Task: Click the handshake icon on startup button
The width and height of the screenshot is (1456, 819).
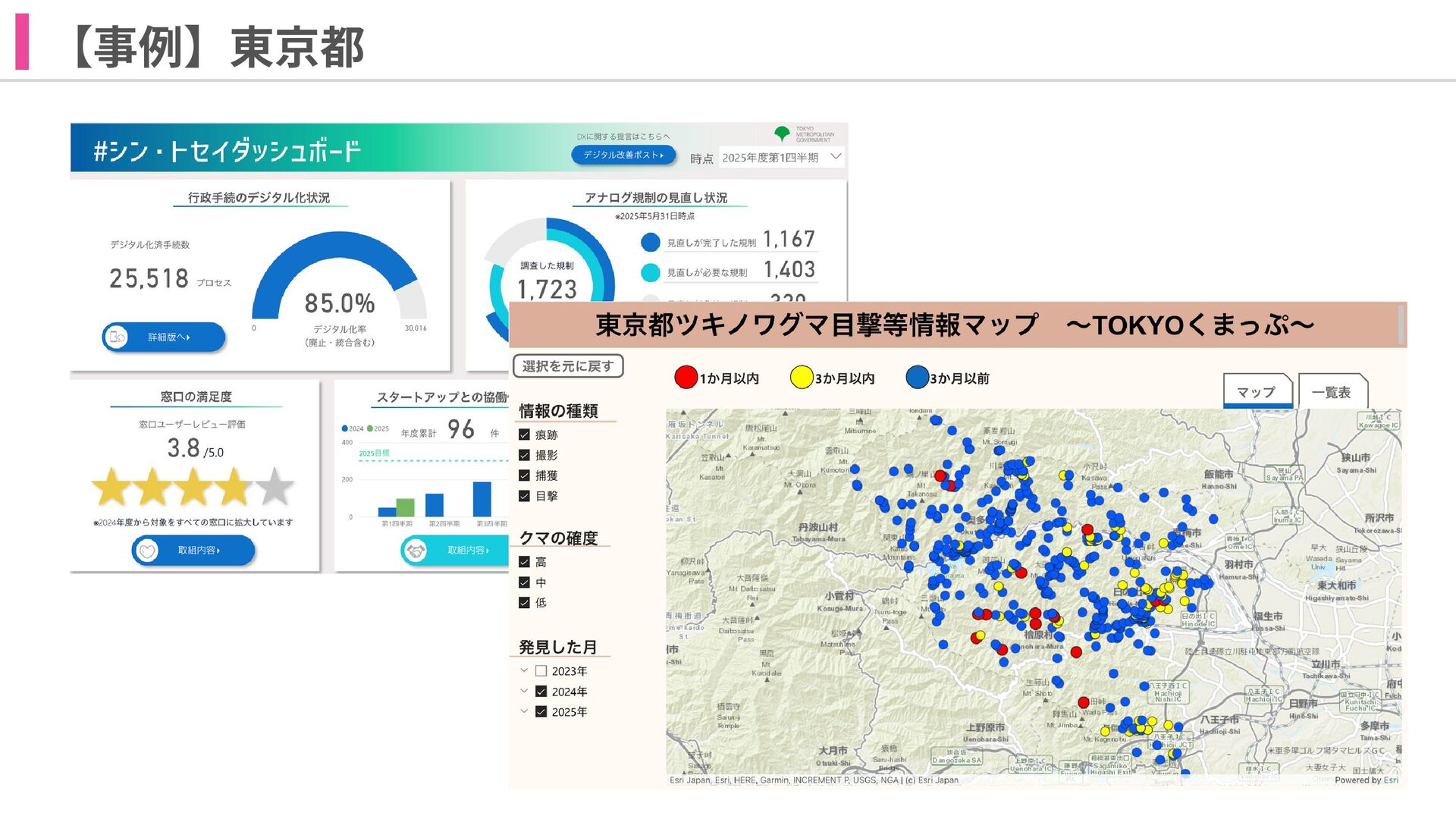Action: pyautogui.click(x=416, y=551)
